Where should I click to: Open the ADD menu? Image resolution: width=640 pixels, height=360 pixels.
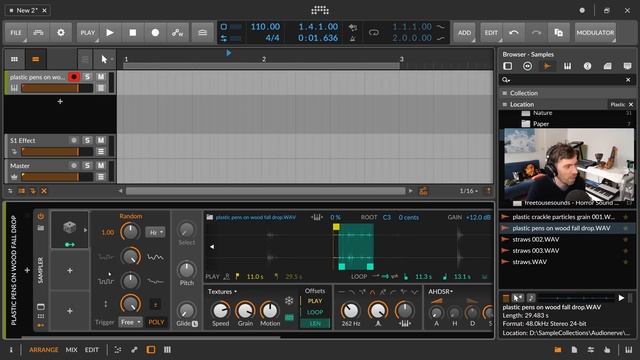(464, 33)
